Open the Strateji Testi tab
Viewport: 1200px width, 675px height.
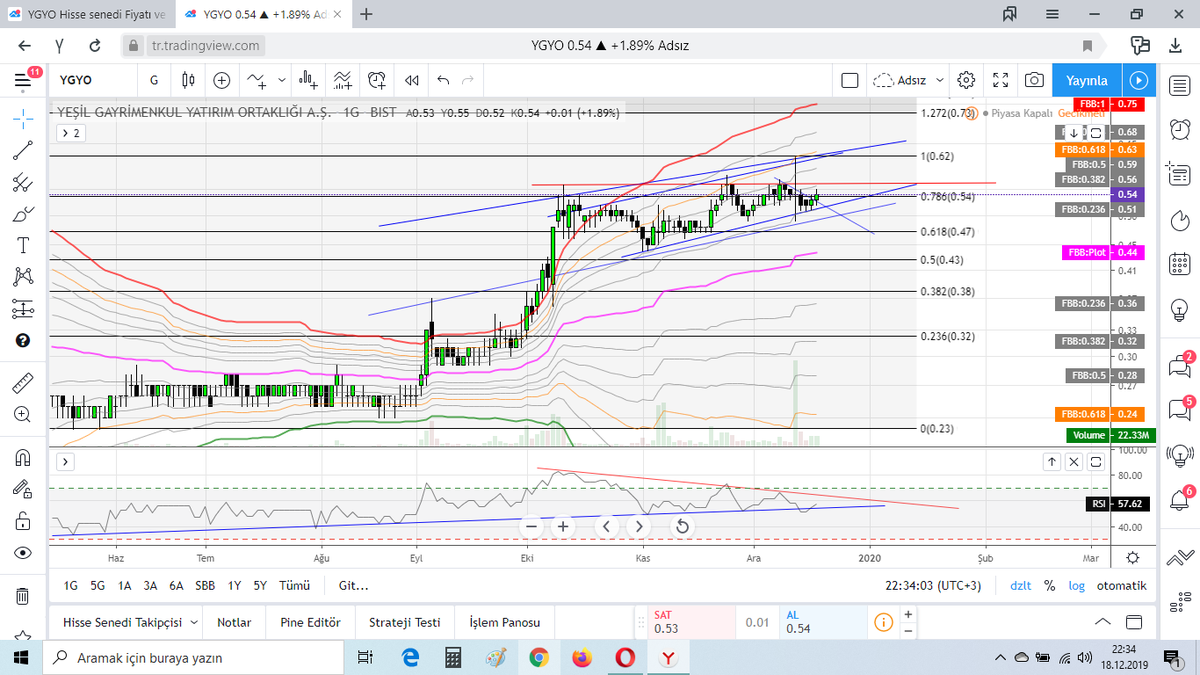(x=404, y=622)
